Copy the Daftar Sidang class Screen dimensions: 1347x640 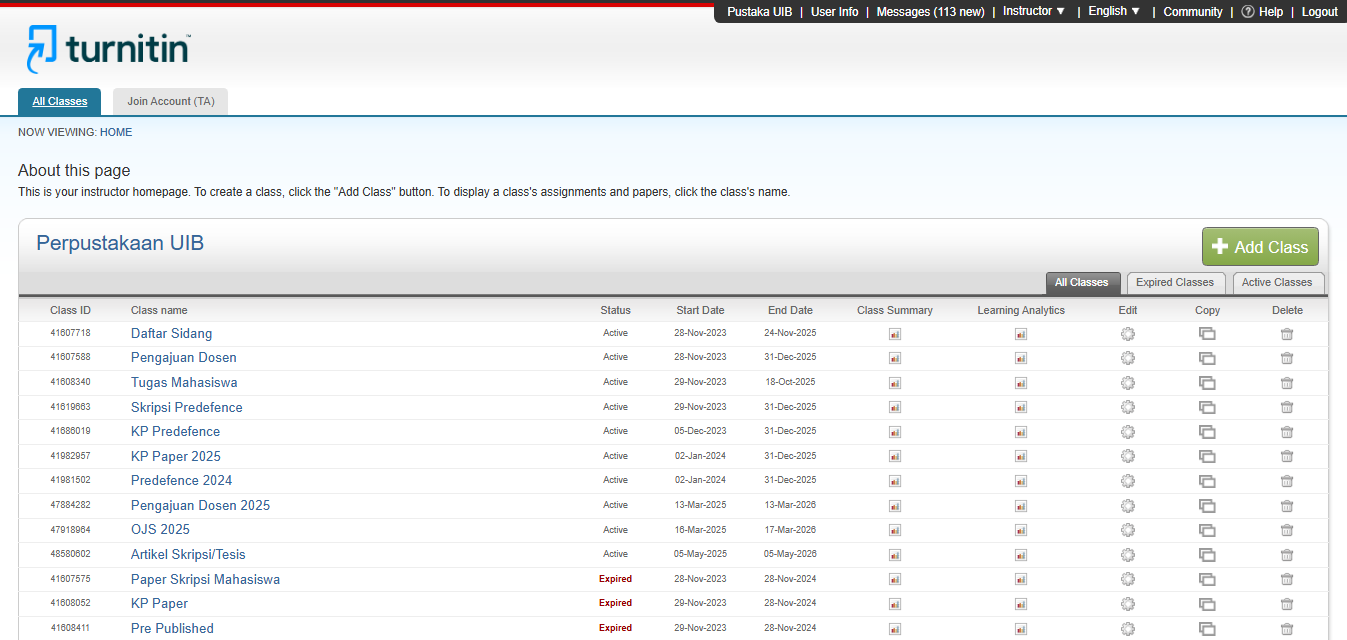(x=1207, y=334)
